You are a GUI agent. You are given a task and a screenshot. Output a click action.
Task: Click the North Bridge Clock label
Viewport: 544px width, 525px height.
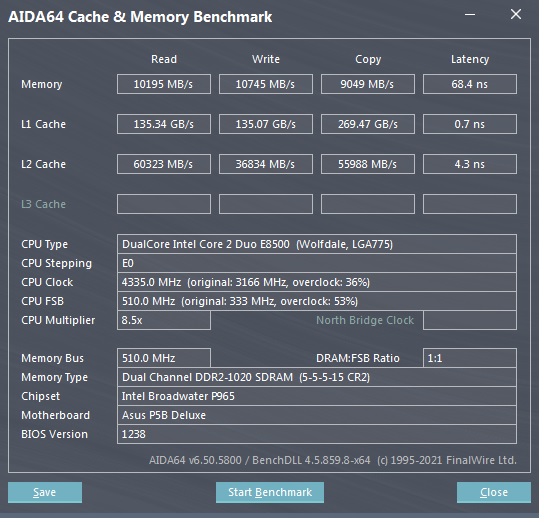click(x=365, y=320)
